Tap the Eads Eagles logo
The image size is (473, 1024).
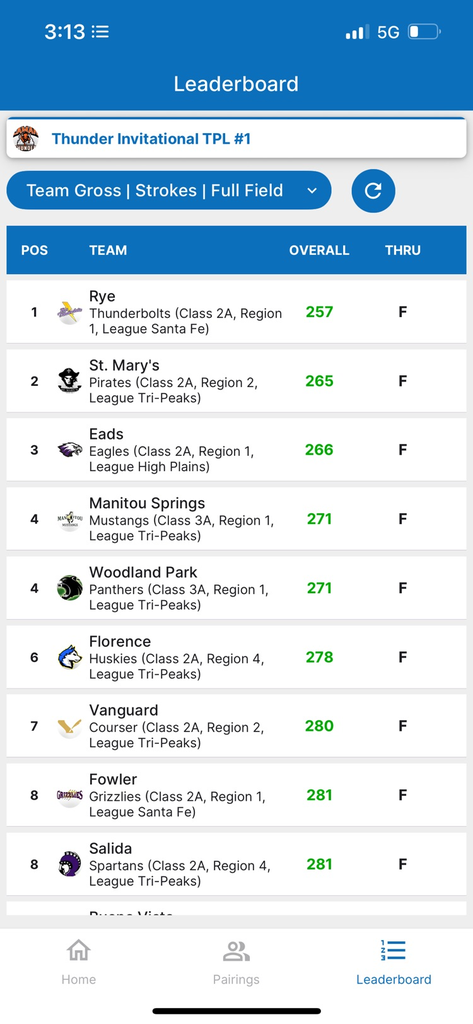click(70, 450)
